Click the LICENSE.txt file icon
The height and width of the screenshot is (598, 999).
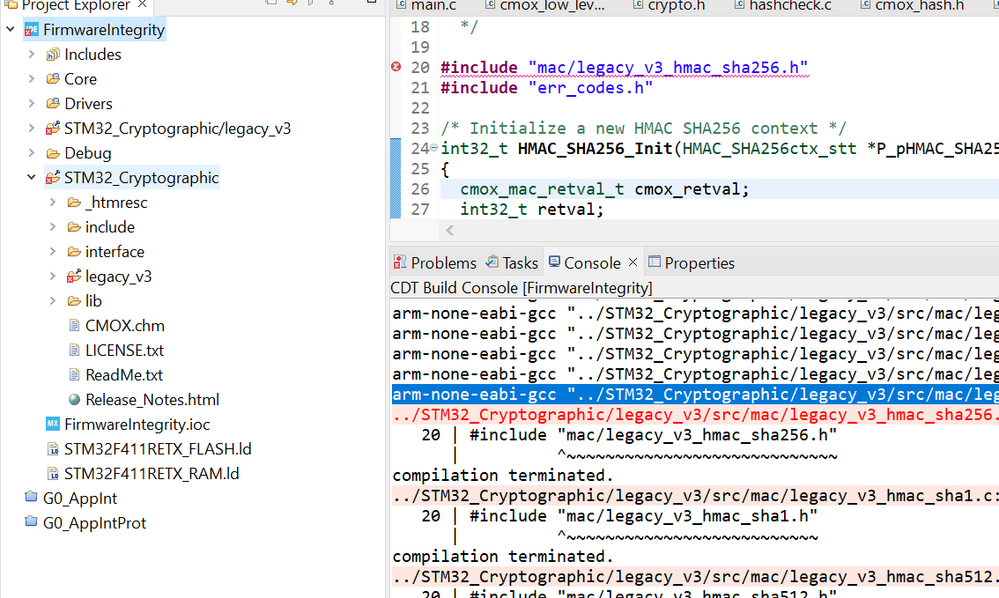pos(74,350)
